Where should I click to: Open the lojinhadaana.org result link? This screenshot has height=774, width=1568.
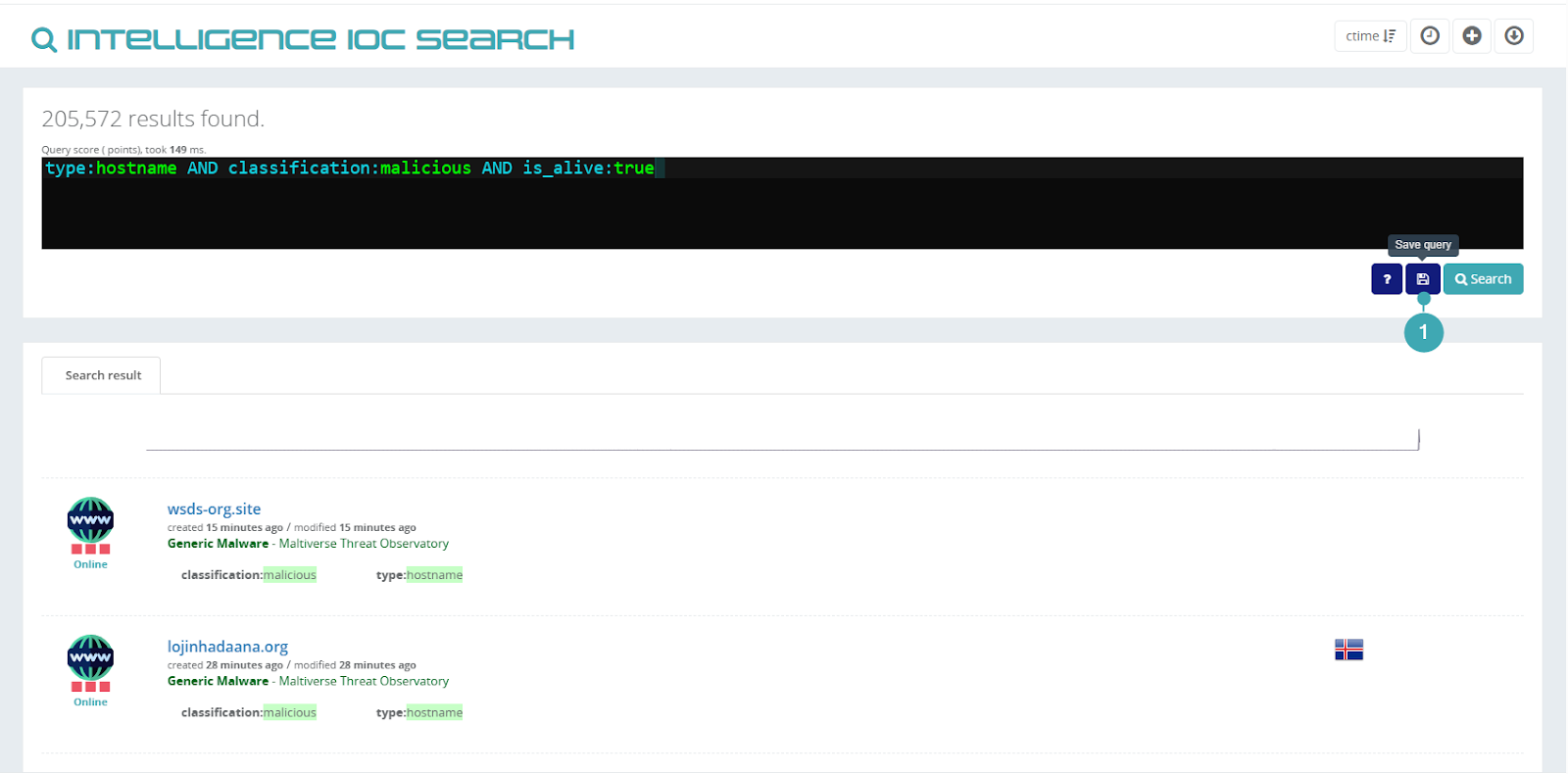[227, 647]
